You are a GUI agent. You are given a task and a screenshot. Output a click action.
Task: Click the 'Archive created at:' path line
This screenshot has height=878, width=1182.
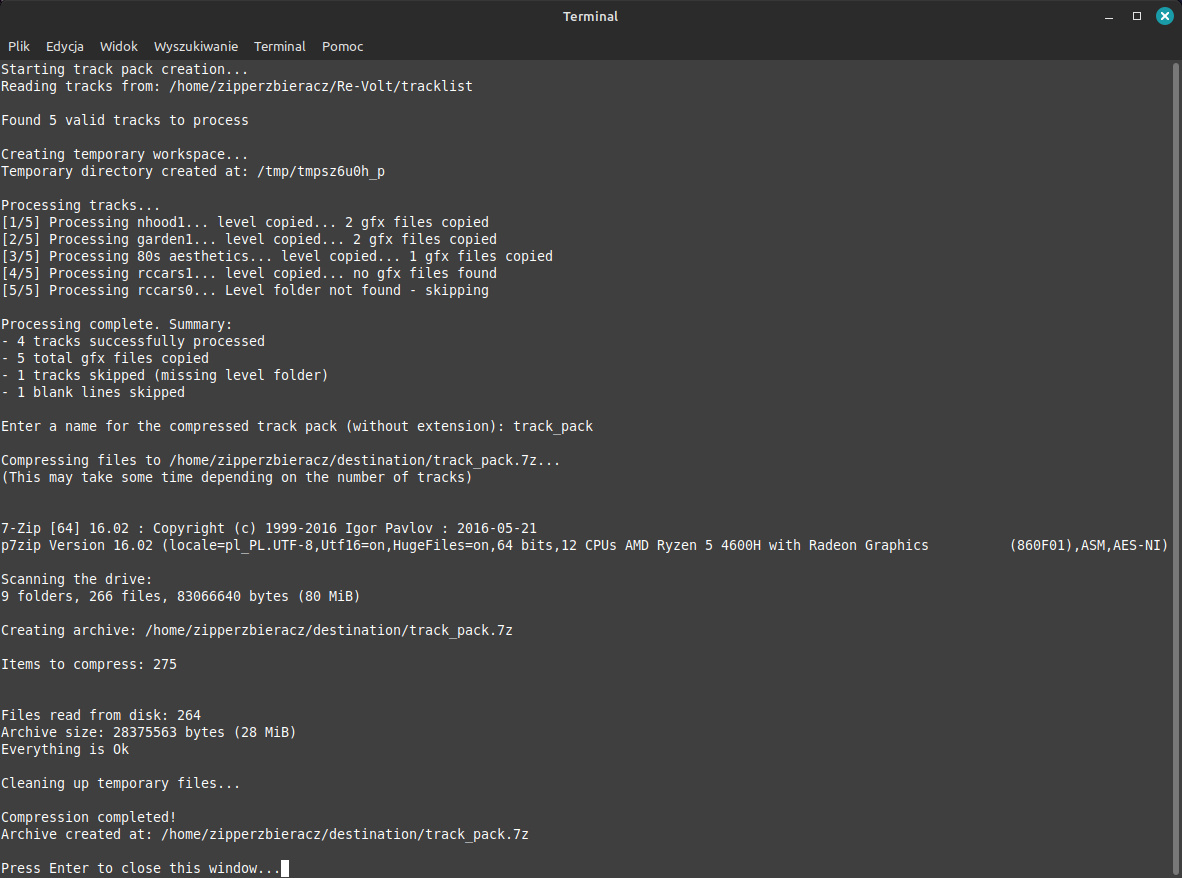click(265, 835)
